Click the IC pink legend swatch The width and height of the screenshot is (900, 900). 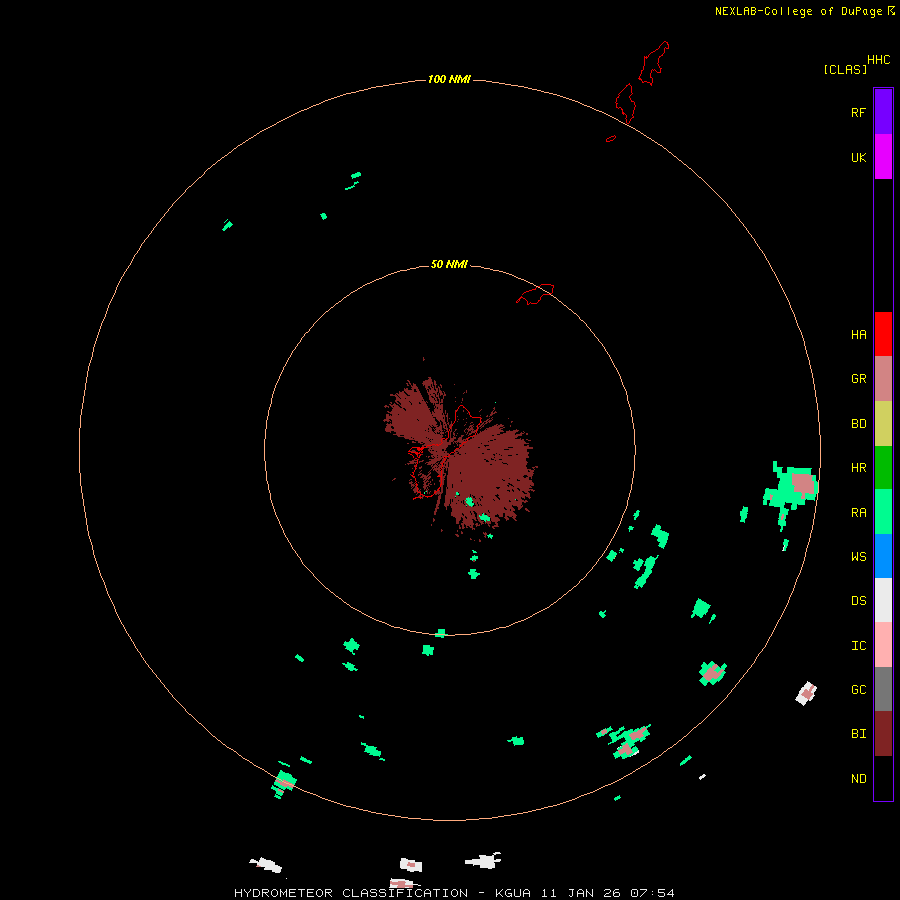coord(883,645)
